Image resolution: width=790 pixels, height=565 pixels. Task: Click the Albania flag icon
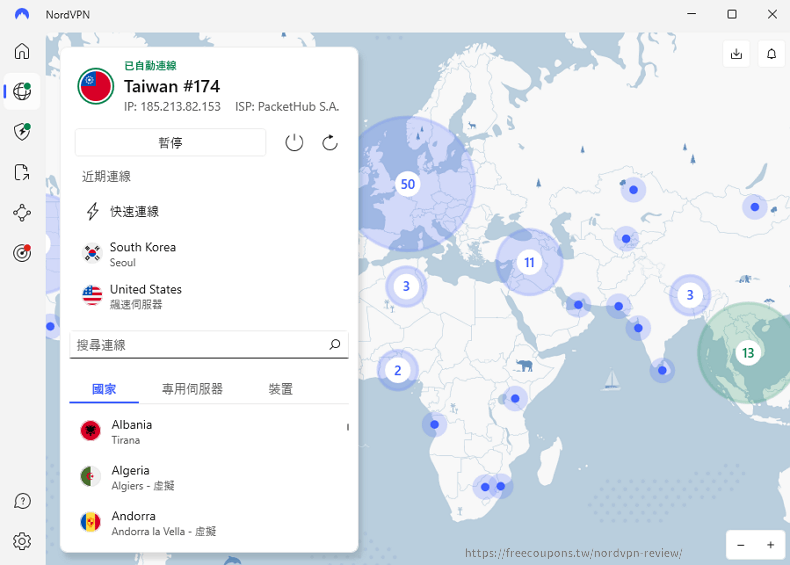click(x=91, y=430)
